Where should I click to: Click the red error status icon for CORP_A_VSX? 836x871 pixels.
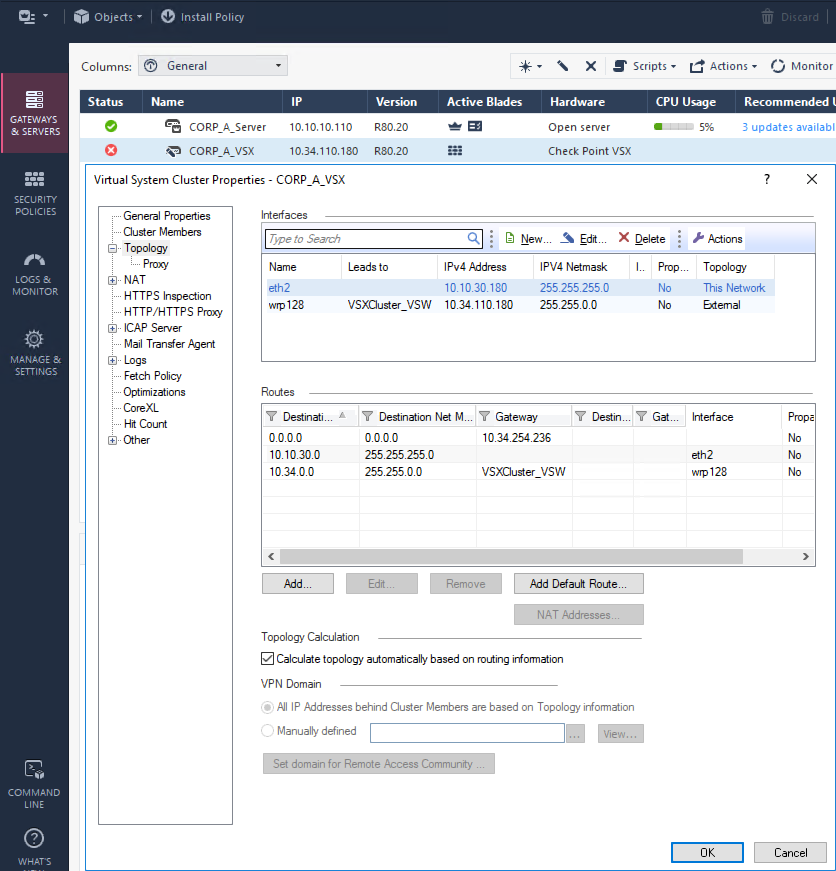pos(111,151)
